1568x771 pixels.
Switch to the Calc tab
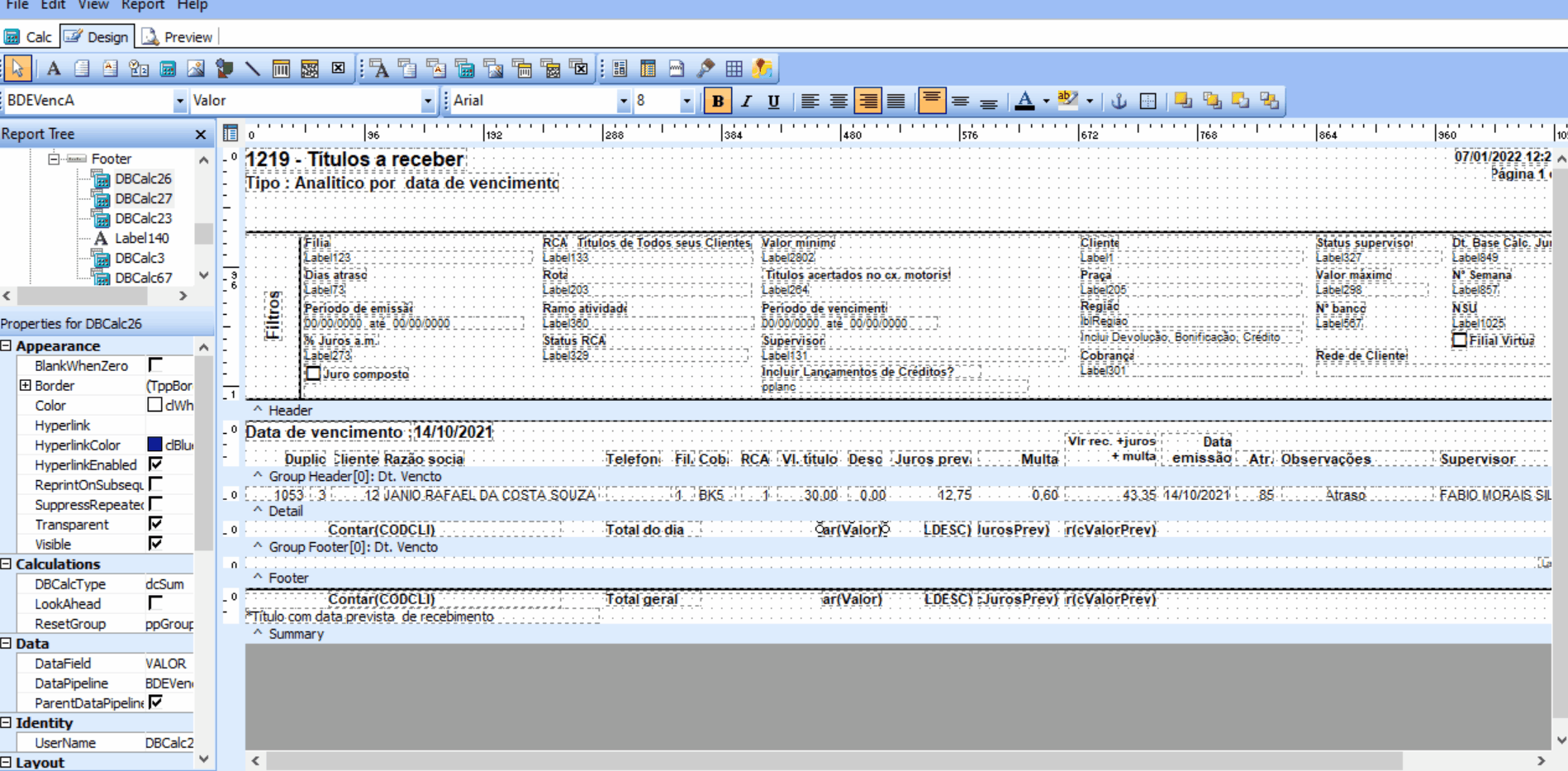click(x=28, y=36)
